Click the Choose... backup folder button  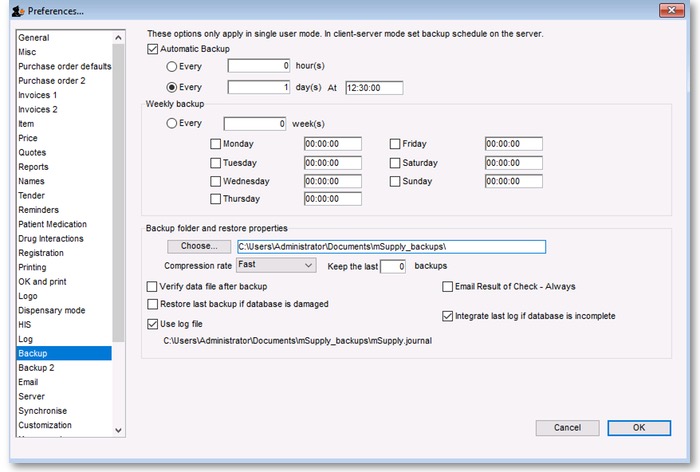(198, 246)
